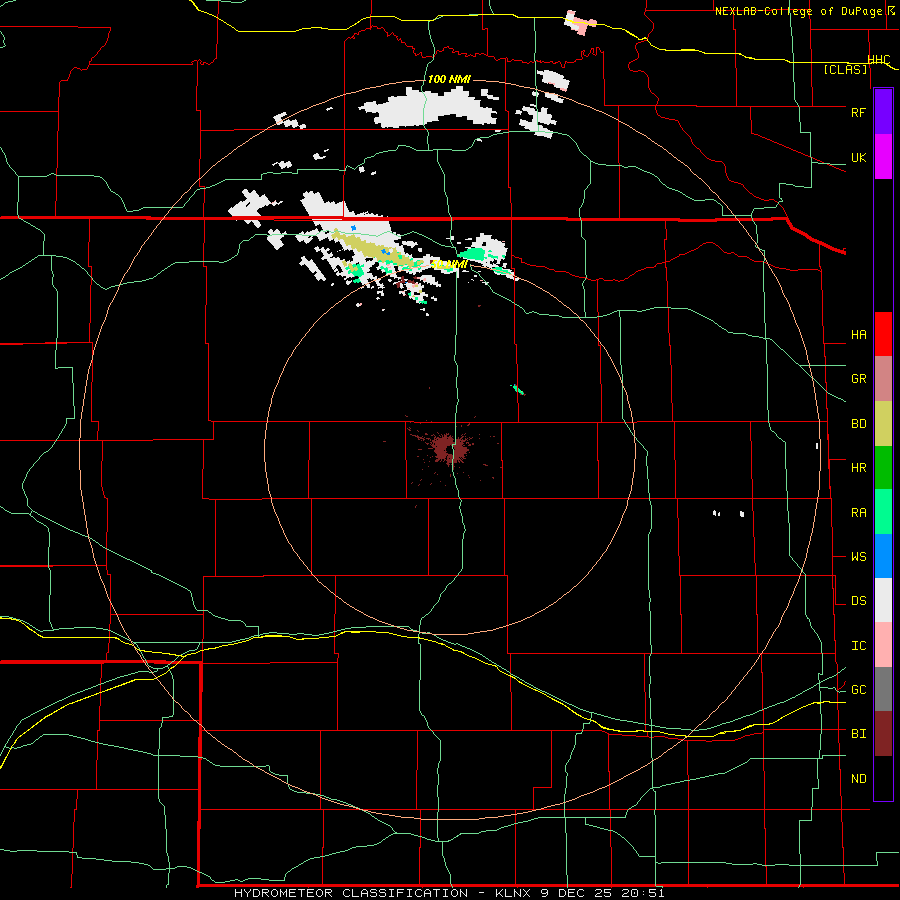Click the IC legend label

[x=858, y=646]
